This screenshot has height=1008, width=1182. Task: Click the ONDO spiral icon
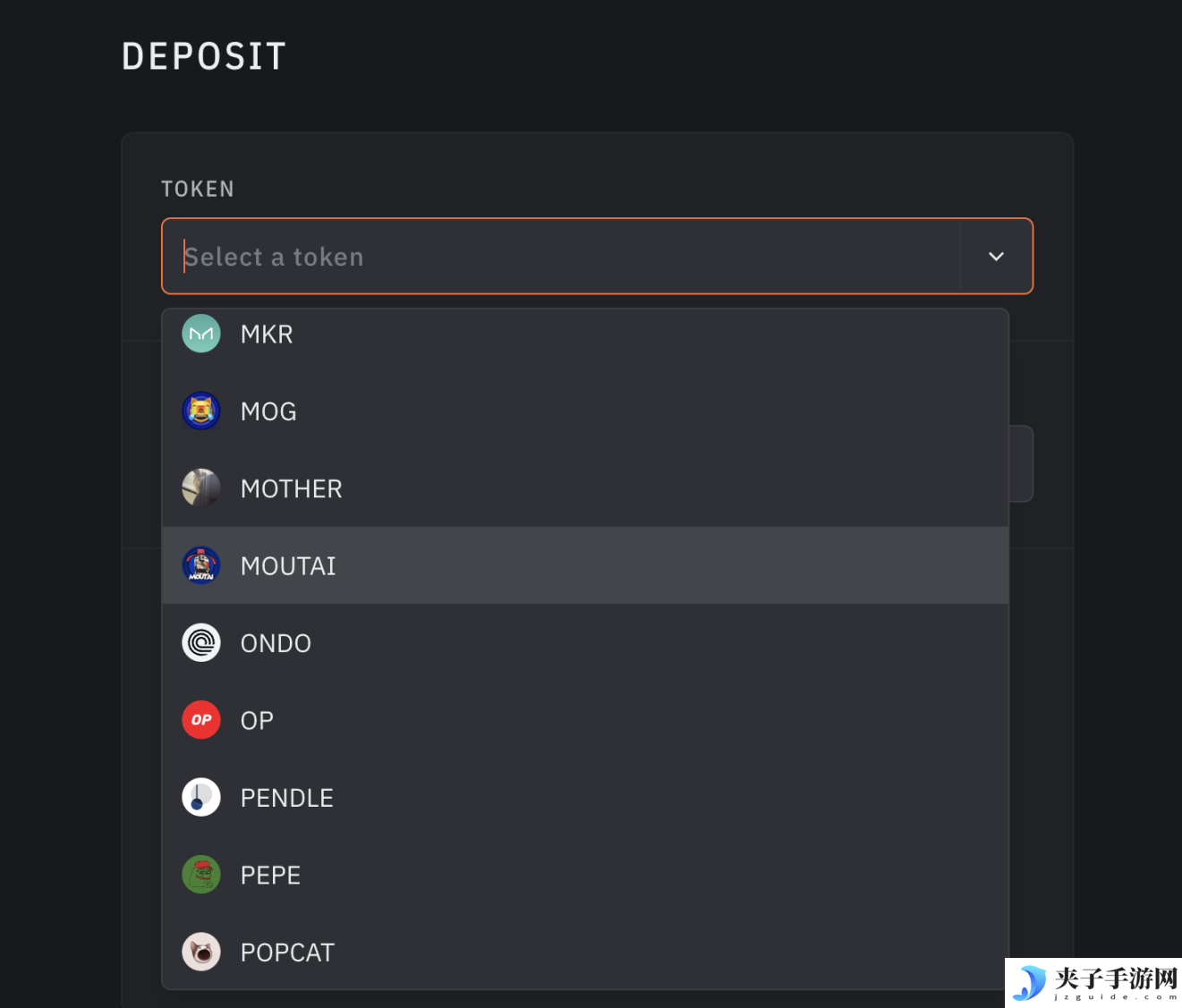(201, 643)
